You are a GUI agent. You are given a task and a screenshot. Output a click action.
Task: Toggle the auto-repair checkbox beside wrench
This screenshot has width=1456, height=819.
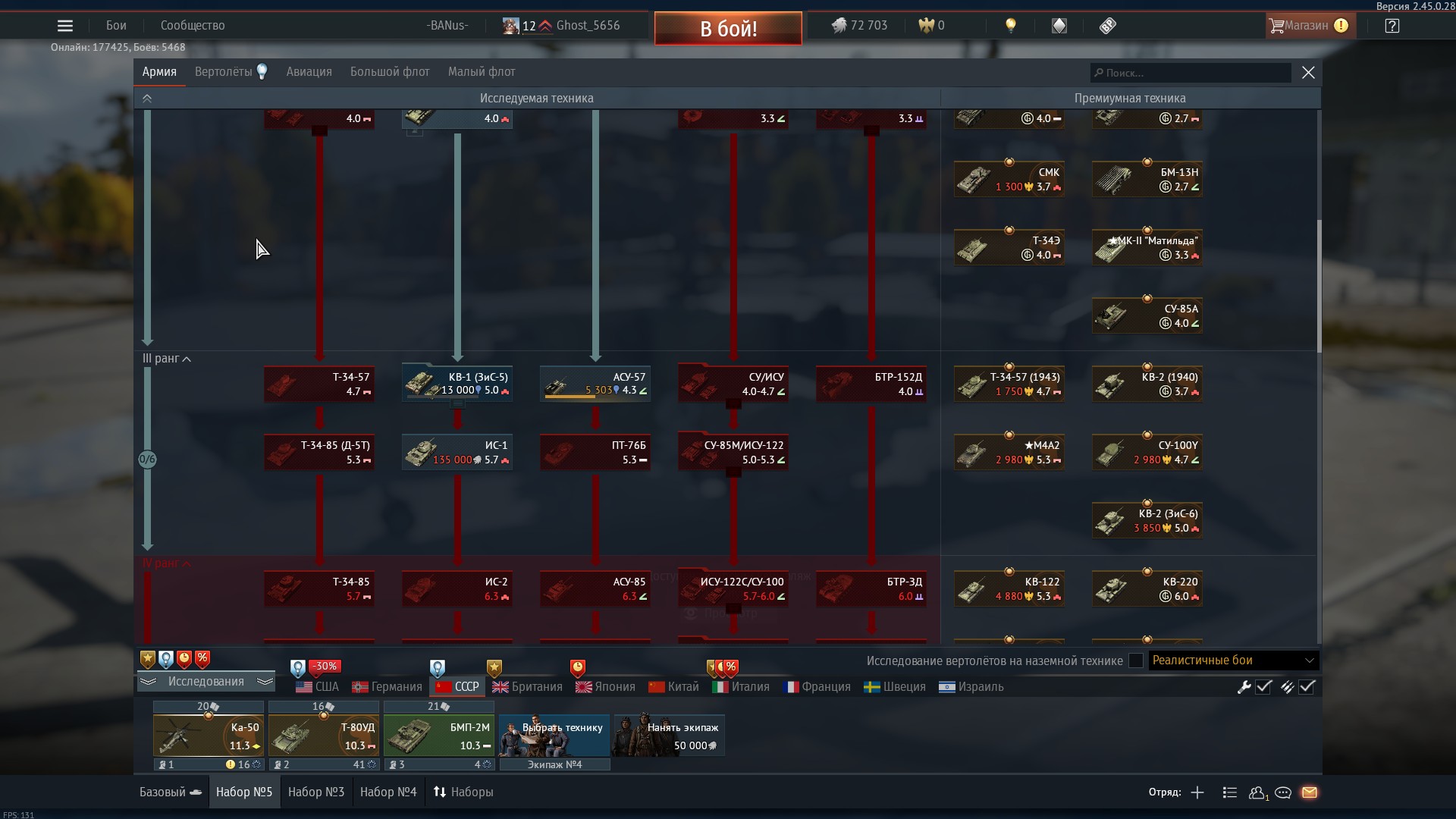click(x=1263, y=687)
